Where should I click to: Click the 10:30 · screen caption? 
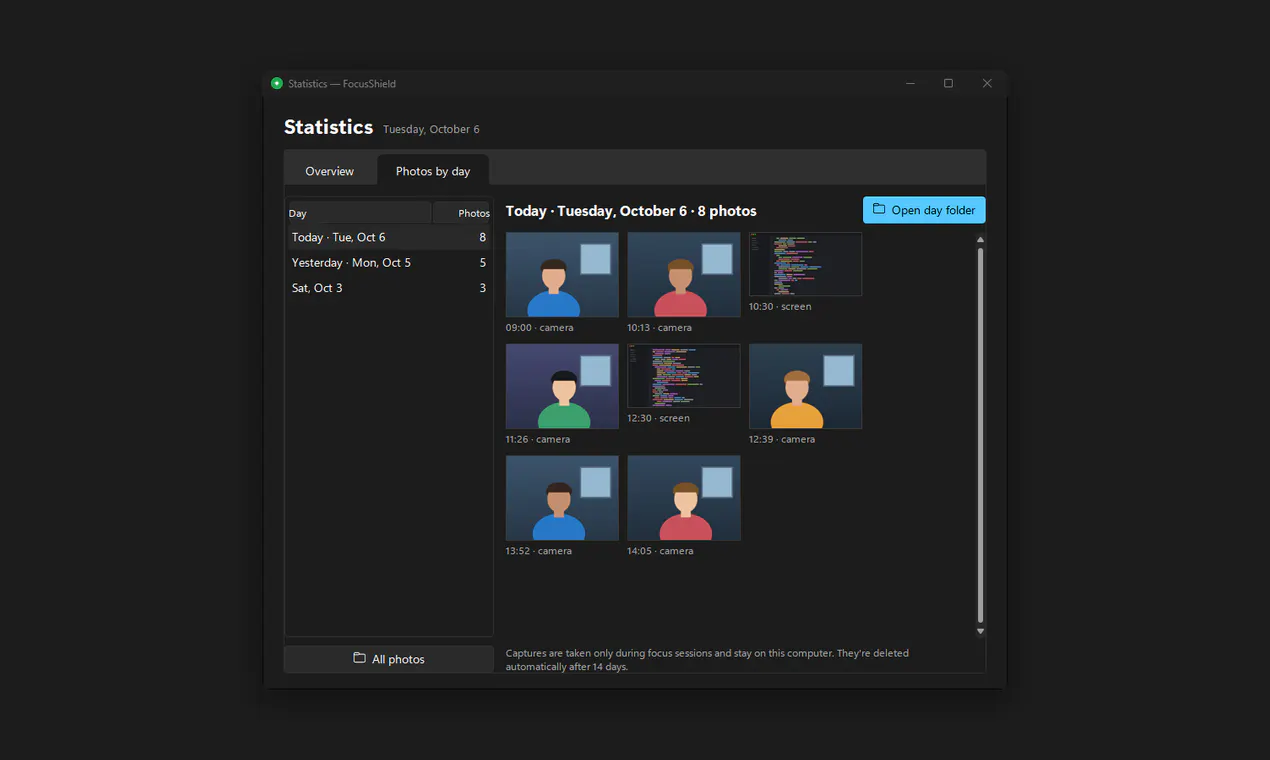coord(780,307)
